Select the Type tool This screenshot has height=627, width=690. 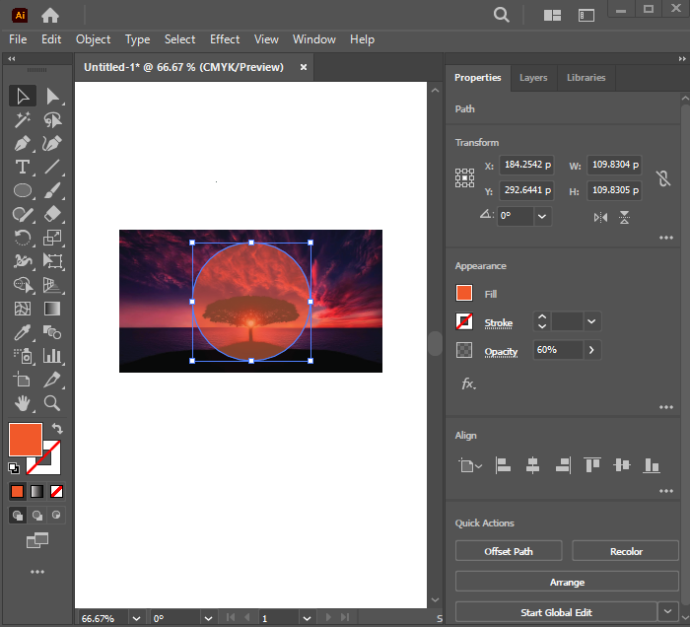(x=22, y=167)
